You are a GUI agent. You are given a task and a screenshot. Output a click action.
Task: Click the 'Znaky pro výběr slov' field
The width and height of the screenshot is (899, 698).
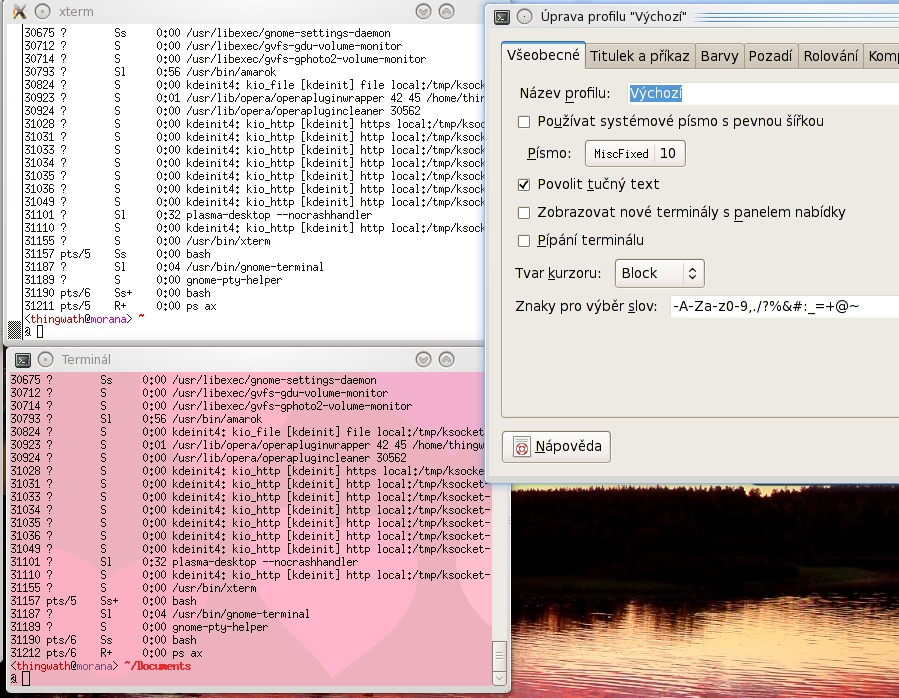pos(784,306)
